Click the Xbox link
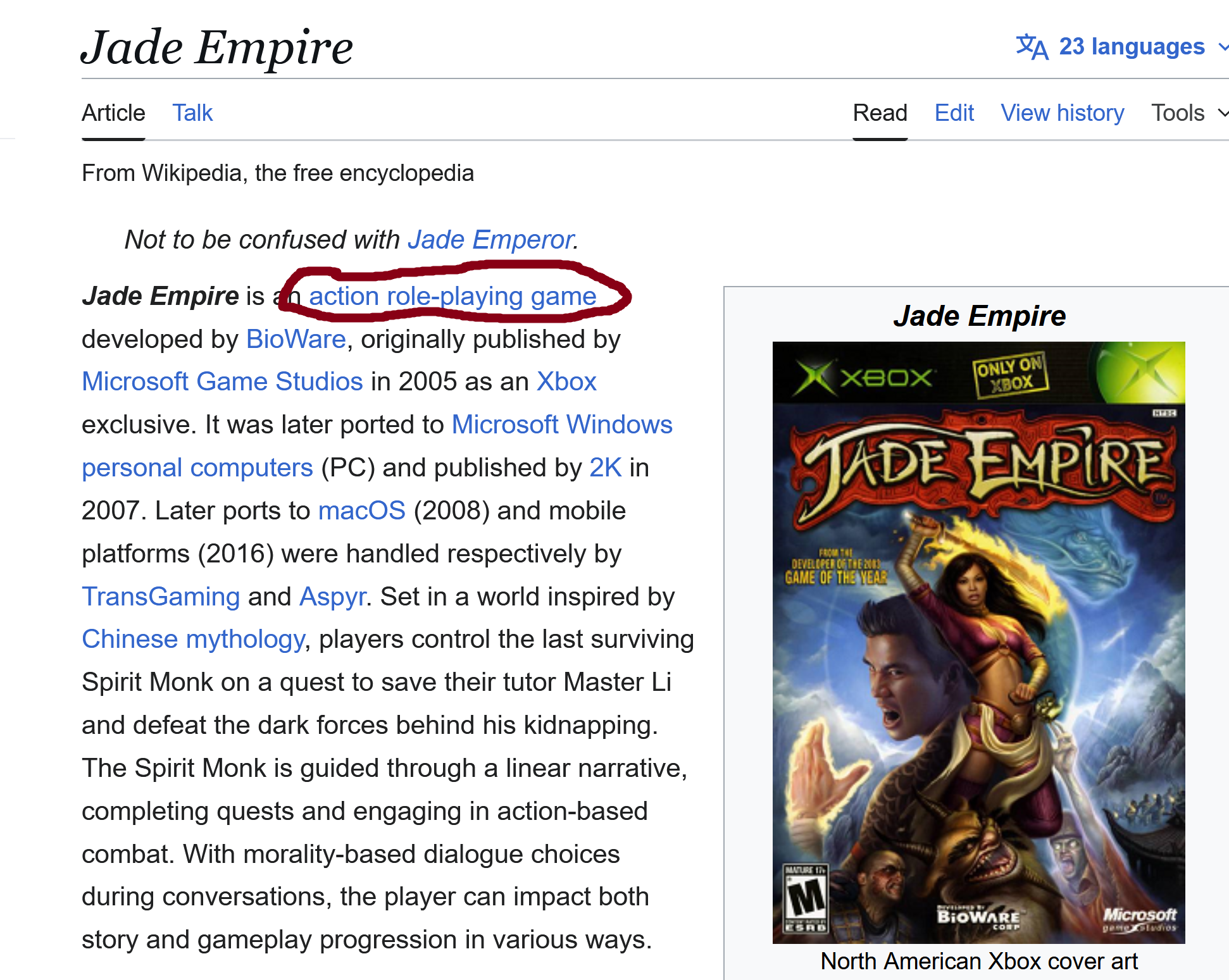Screen dimensions: 1229x980 click(566, 382)
